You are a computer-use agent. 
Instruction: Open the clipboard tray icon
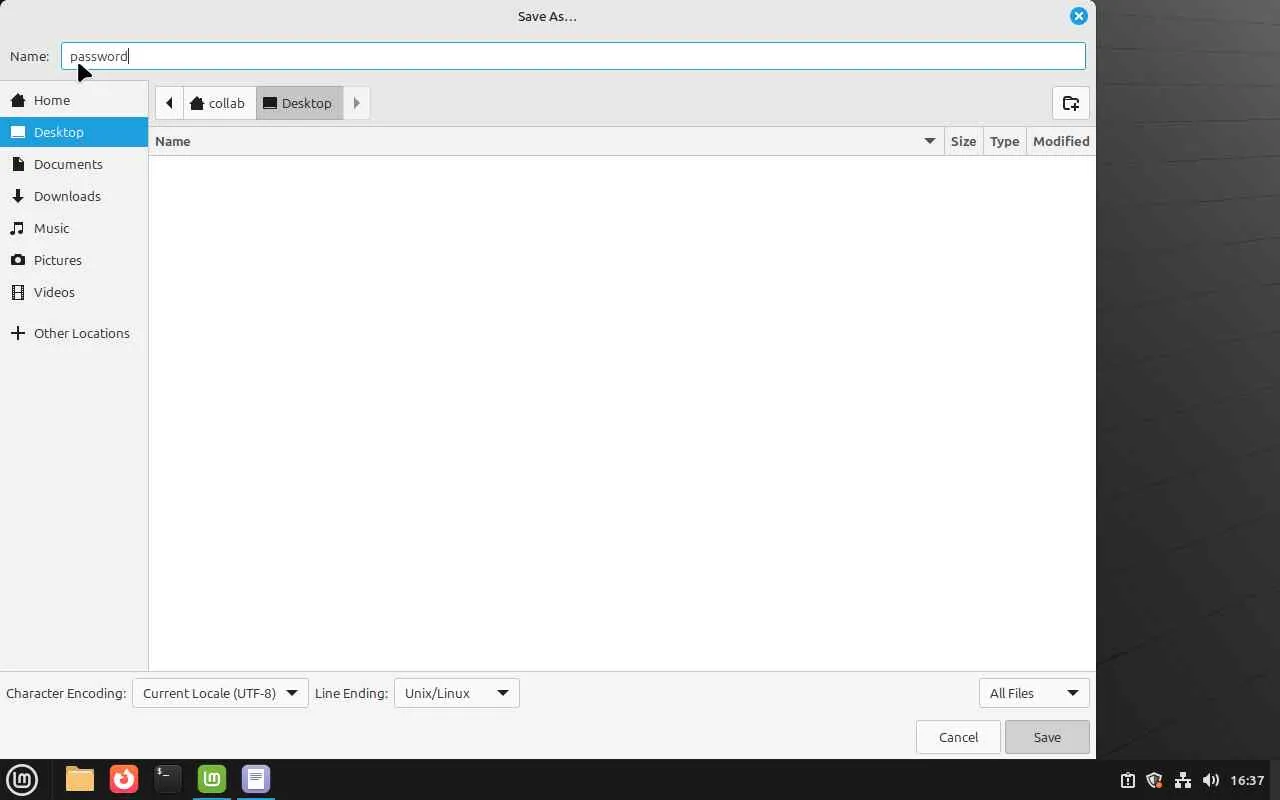point(1127,780)
